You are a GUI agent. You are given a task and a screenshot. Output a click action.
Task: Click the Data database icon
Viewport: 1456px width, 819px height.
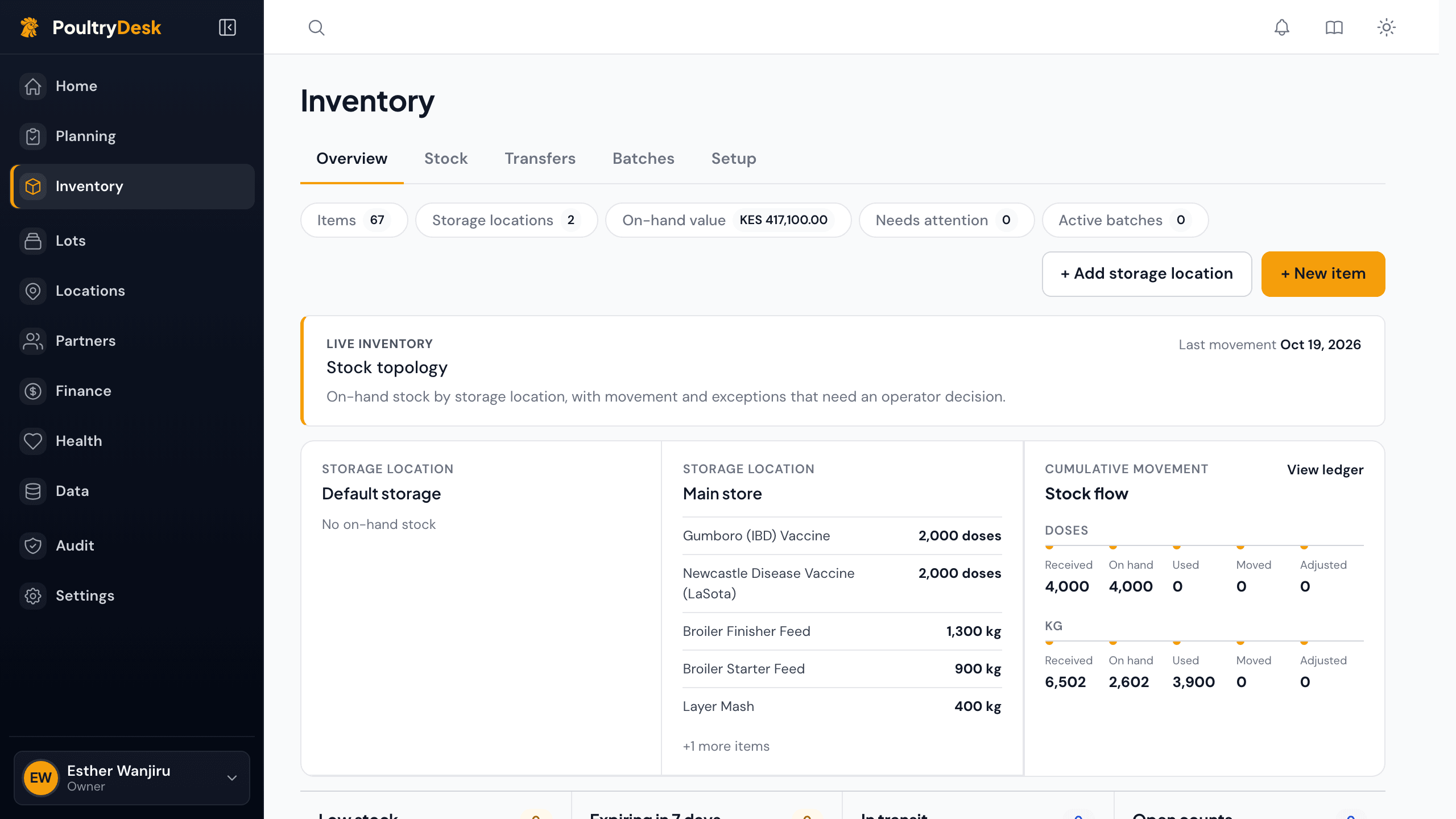tap(33, 491)
